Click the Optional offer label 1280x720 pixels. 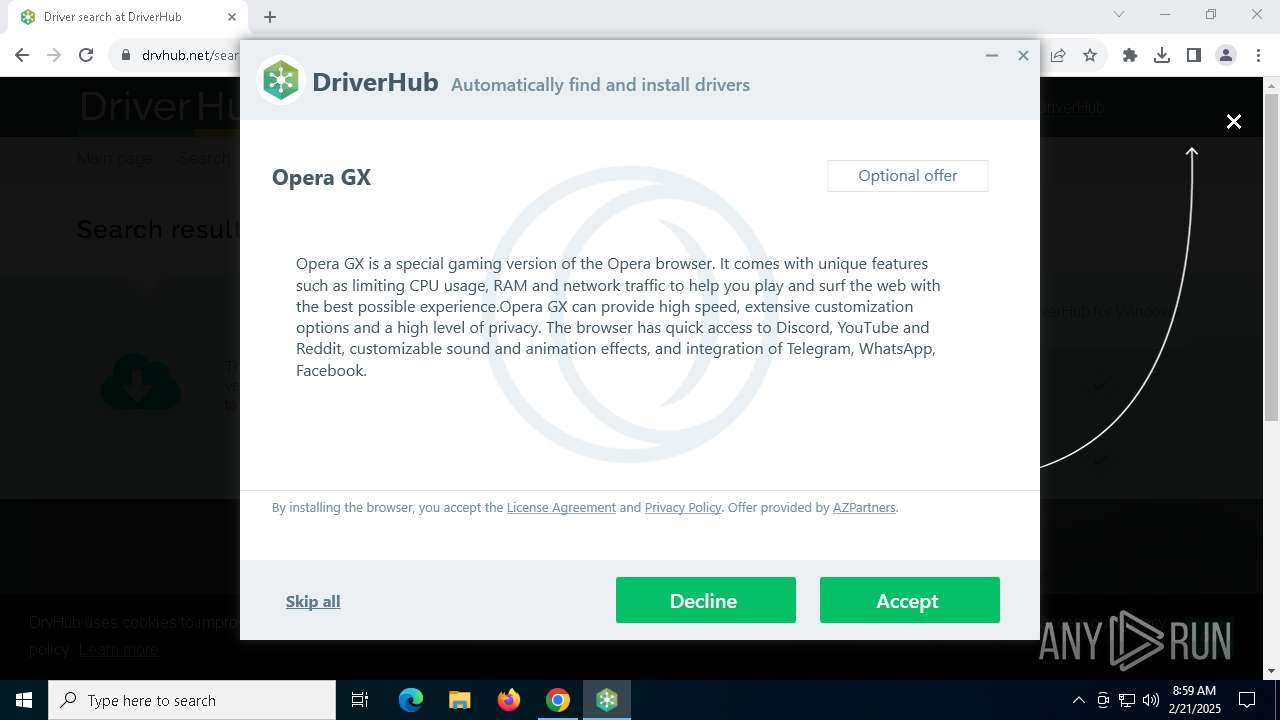coord(908,176)
